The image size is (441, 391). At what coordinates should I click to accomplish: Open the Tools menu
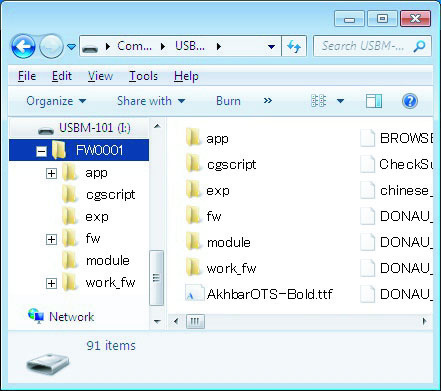point(143,76)
